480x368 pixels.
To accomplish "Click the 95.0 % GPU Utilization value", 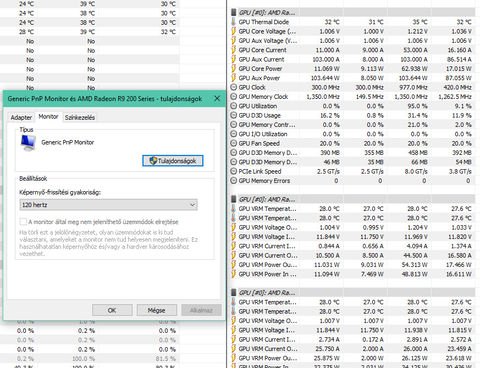I will pyautogui.click(x=418, y=106).
